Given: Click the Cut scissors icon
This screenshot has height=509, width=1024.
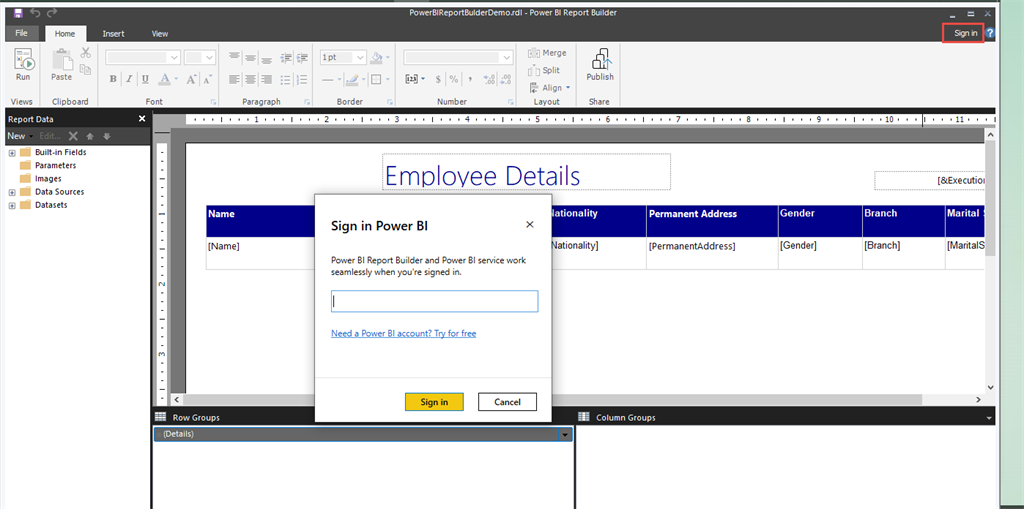Looking at the screenshot, I should click(86, 54).
